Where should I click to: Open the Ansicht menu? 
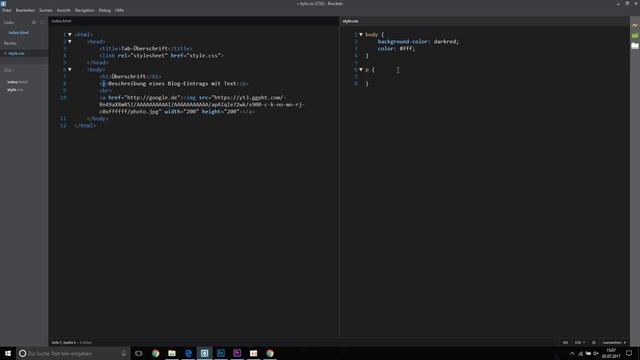pos(63,10)
